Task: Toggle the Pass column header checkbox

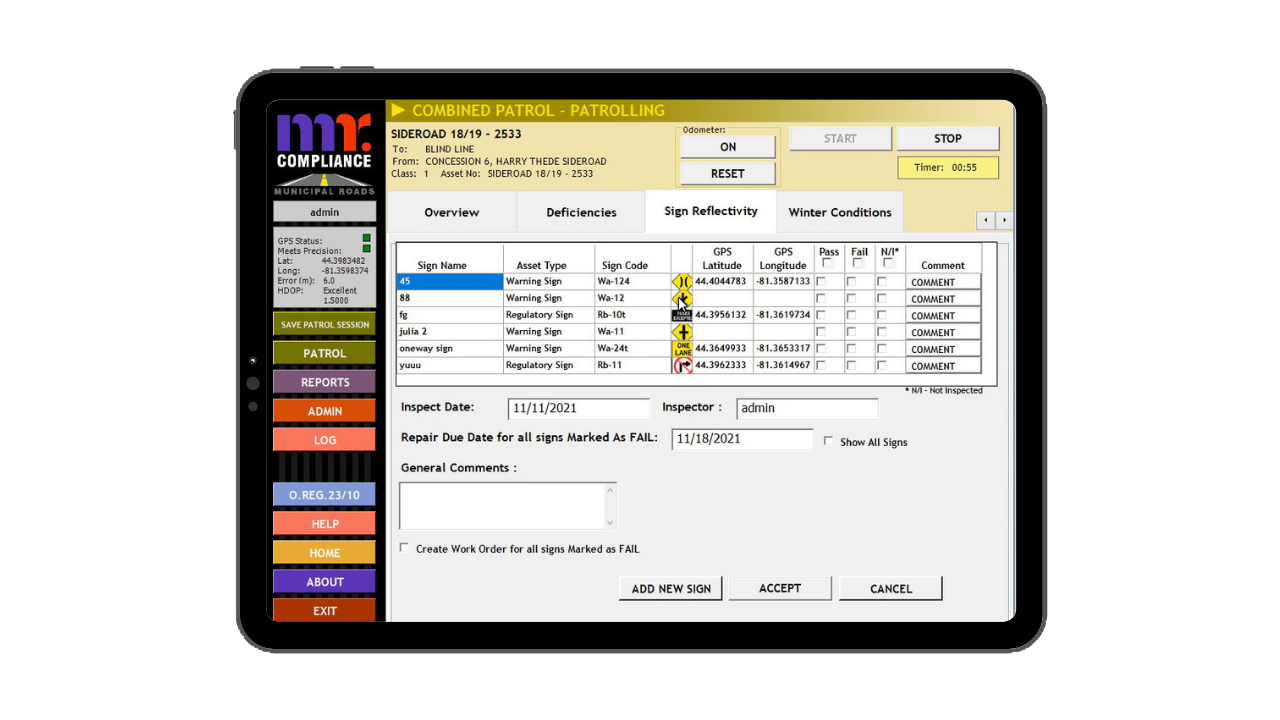Action: point(827,264)
